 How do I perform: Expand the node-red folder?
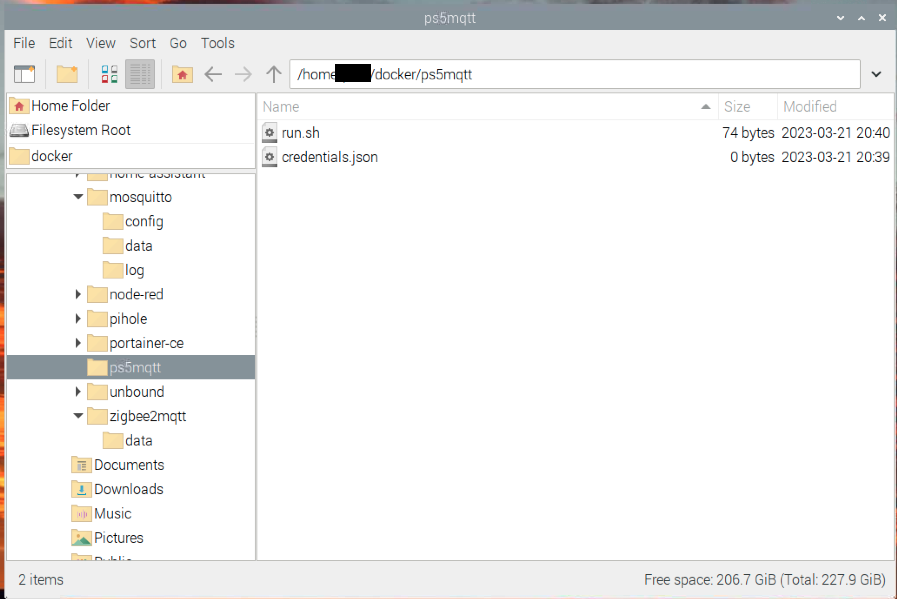[x=78, y=294]
